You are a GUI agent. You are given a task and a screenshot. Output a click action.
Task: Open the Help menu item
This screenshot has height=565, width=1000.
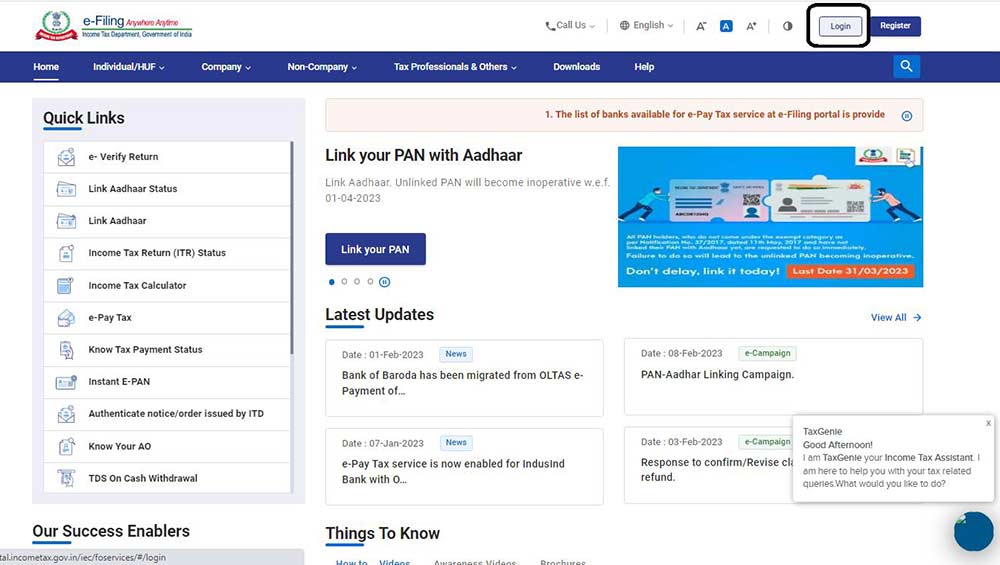coord(644,67)
